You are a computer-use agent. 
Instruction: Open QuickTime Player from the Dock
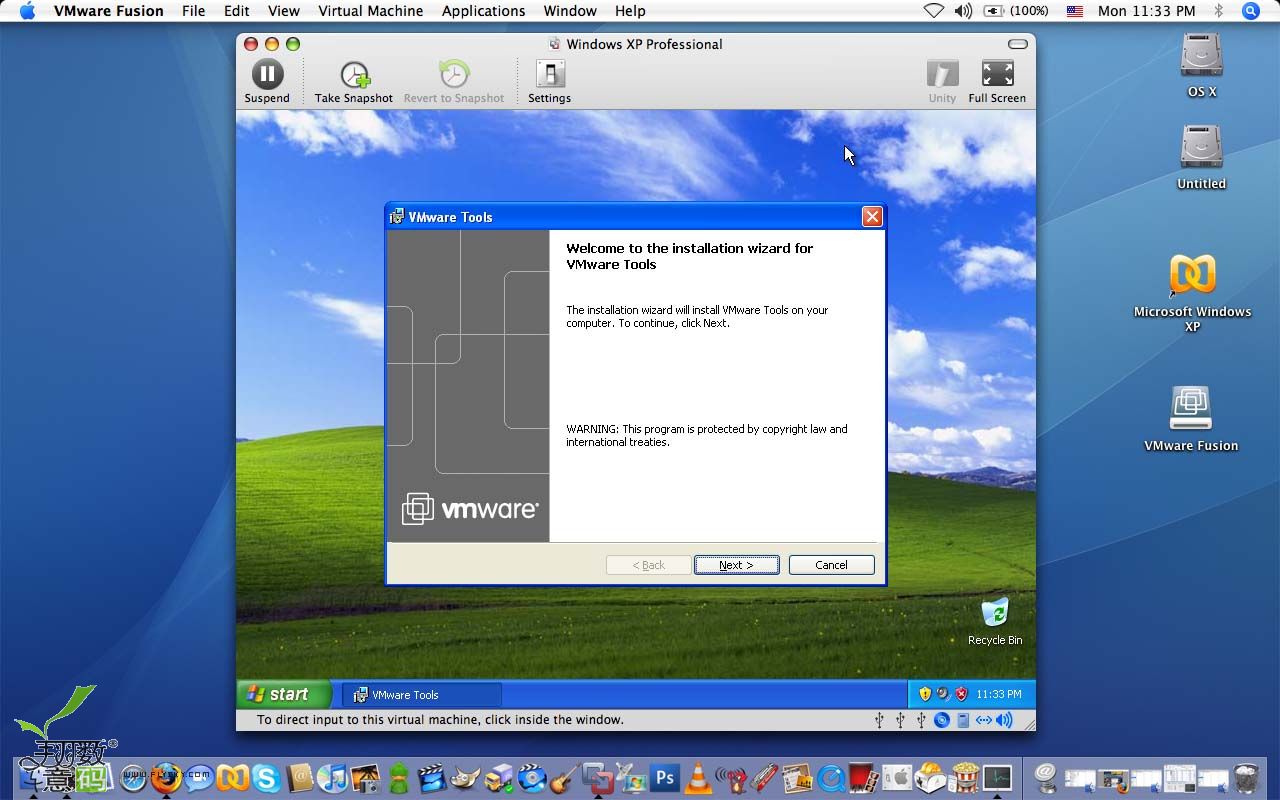[x=831, y=778]
